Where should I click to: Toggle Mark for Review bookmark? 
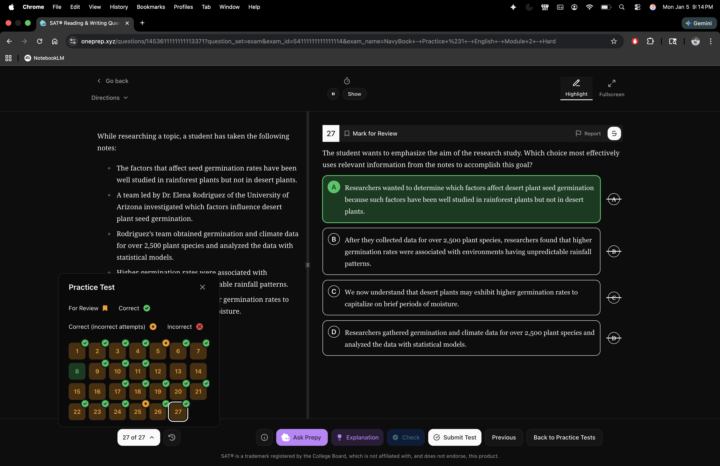tap(371, 134)
